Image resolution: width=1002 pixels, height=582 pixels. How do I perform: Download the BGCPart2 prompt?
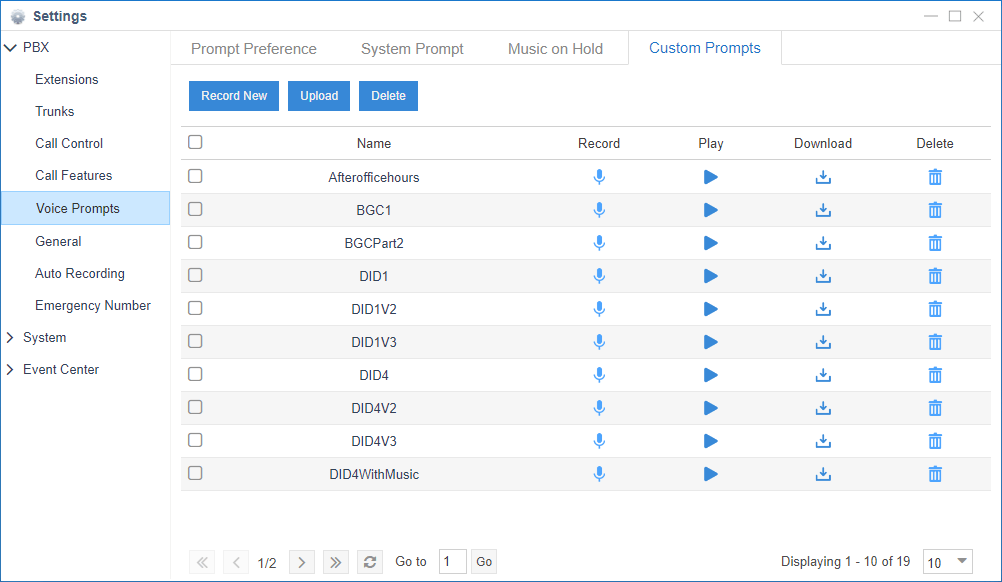823,243
